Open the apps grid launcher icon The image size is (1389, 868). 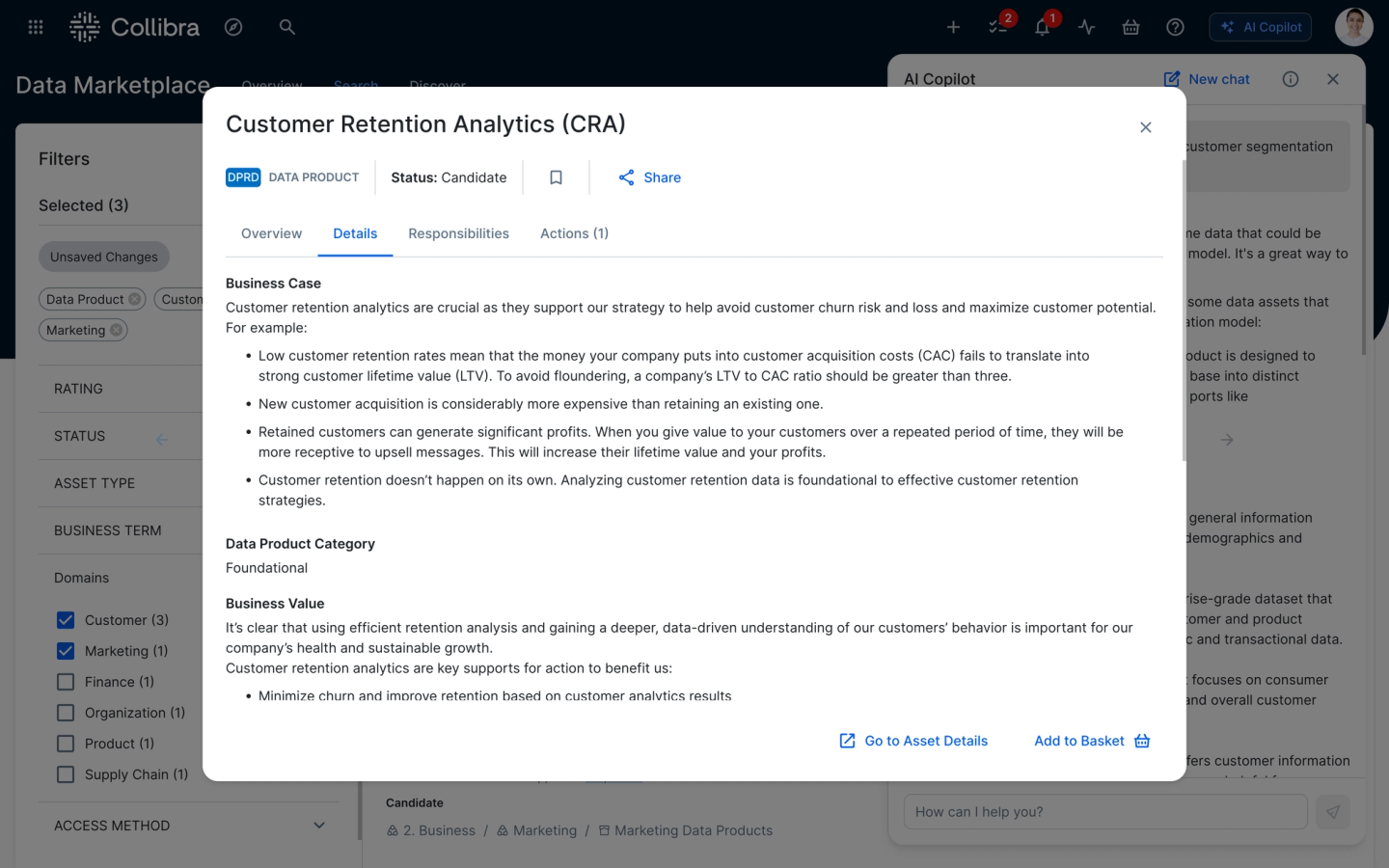[36, 27]
